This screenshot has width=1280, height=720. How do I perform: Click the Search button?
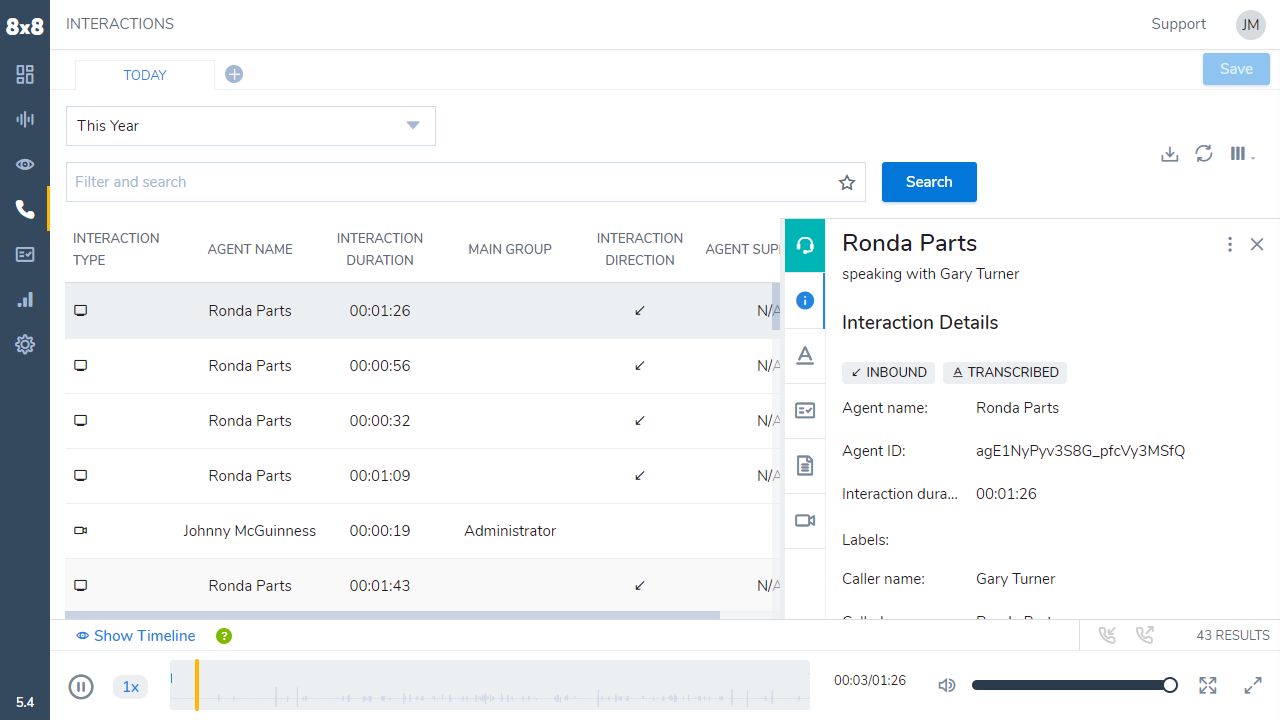929,182
